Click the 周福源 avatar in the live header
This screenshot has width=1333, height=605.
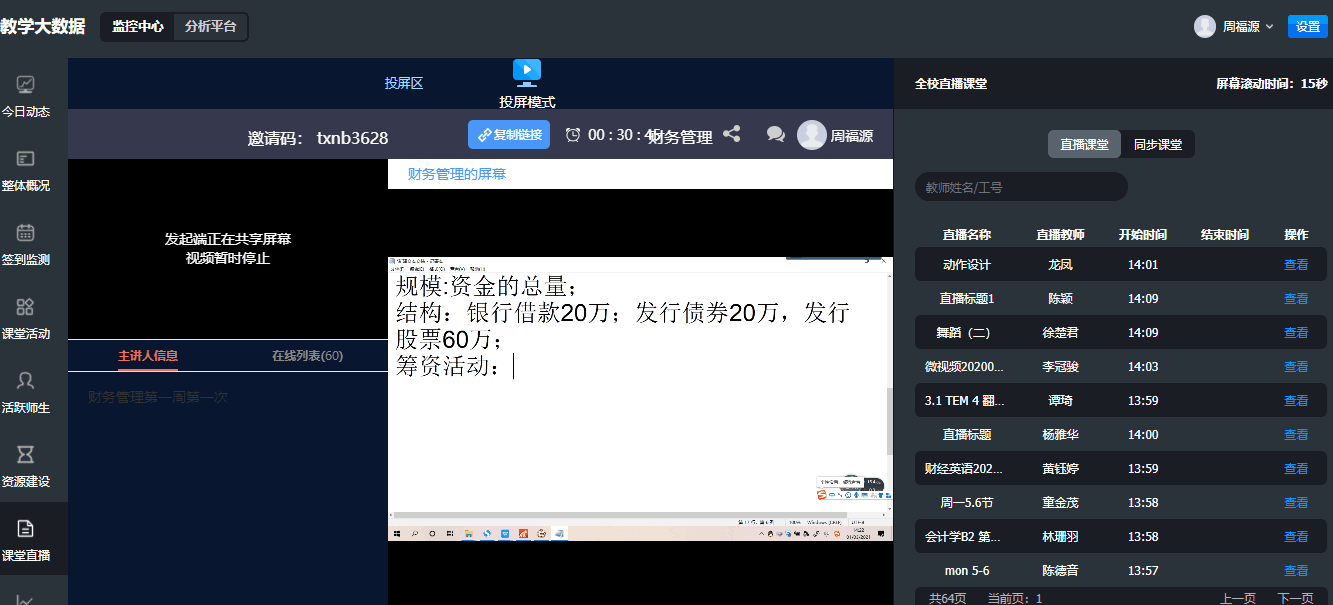pyautogui.click(x=811, y=135)
